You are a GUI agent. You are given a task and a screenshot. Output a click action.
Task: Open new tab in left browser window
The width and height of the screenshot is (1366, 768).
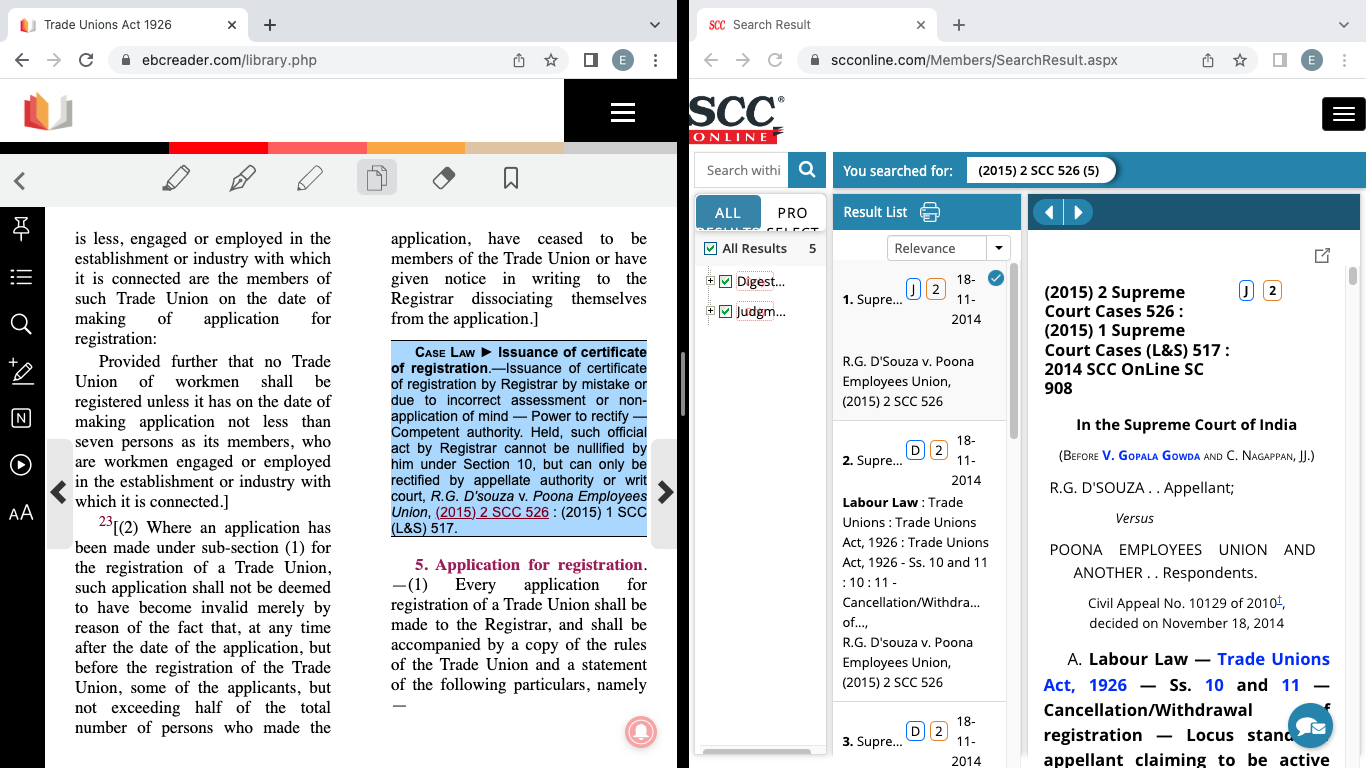point(270,24)
